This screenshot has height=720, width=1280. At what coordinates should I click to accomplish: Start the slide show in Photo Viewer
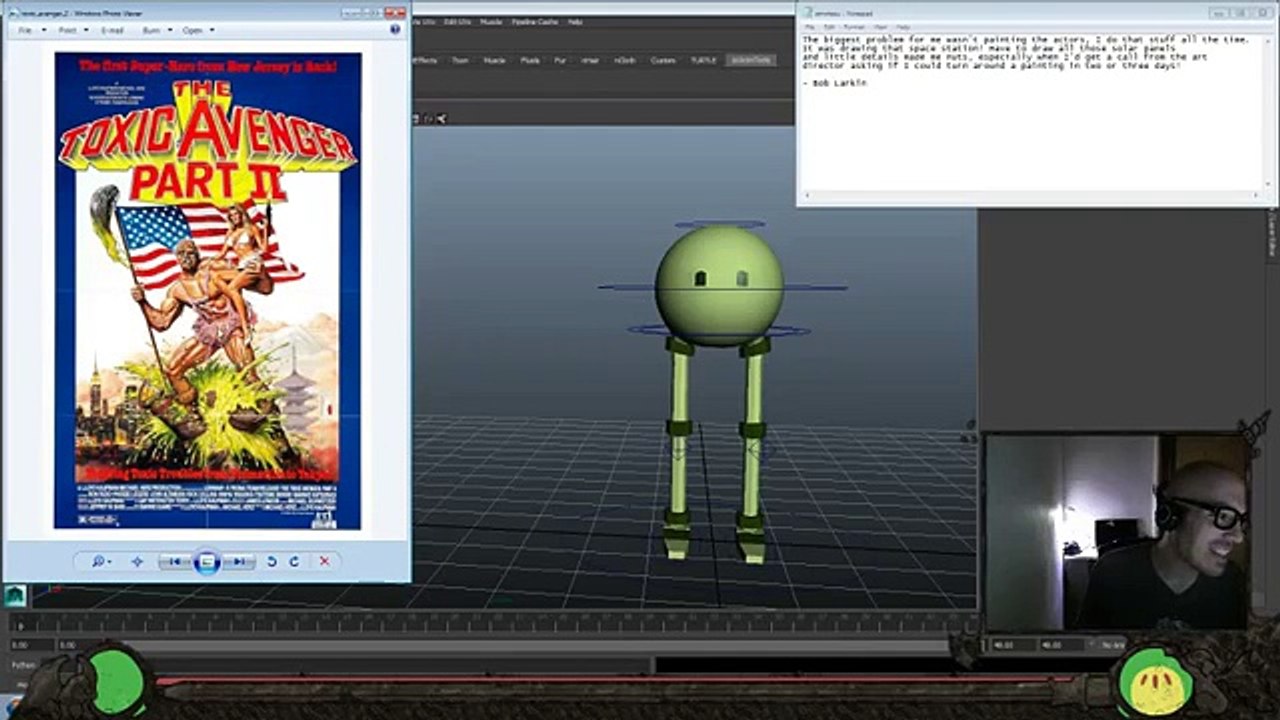click(206, 562)
